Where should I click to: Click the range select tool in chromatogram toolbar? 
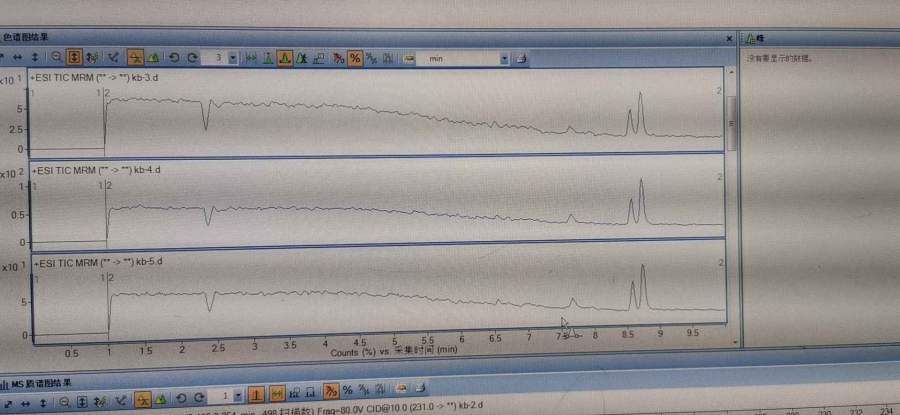(x=113, y=58)
